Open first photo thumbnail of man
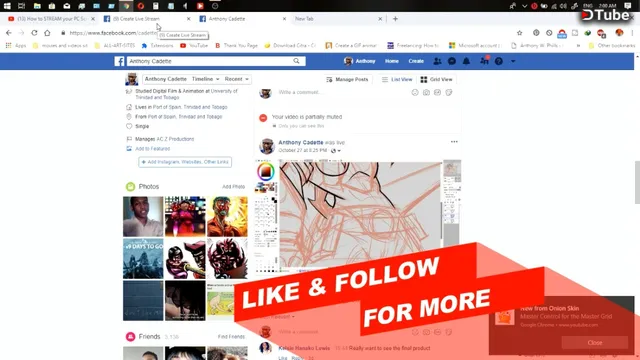This screenshot has height=360, width=640. coord(143,216)
